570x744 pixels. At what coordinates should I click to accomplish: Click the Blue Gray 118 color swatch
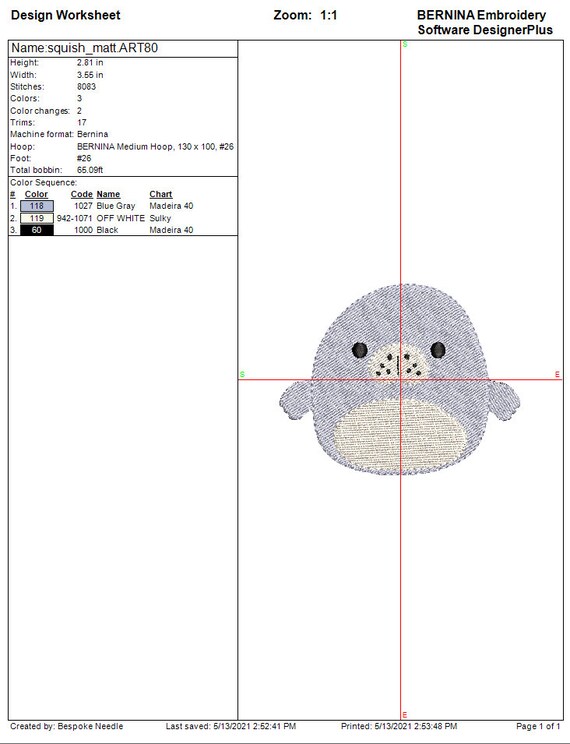tap(37, 206)
